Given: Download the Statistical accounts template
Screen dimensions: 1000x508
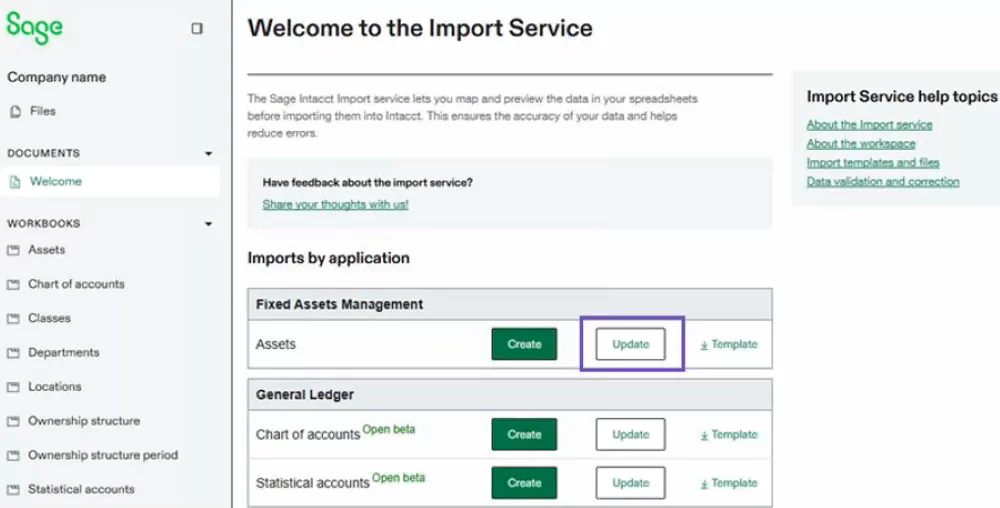Looking at the screenshot, I should click(x=728, y=483).
